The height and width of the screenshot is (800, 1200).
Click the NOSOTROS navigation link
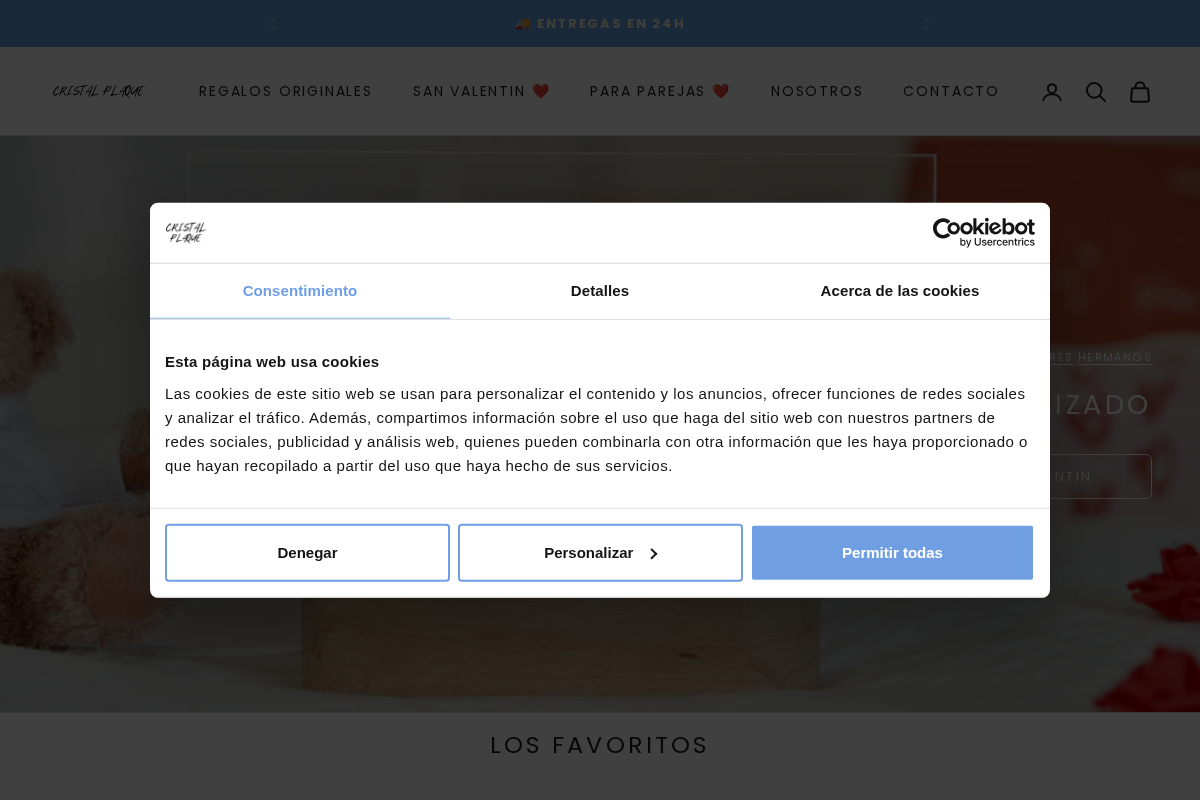coord(817,91)
